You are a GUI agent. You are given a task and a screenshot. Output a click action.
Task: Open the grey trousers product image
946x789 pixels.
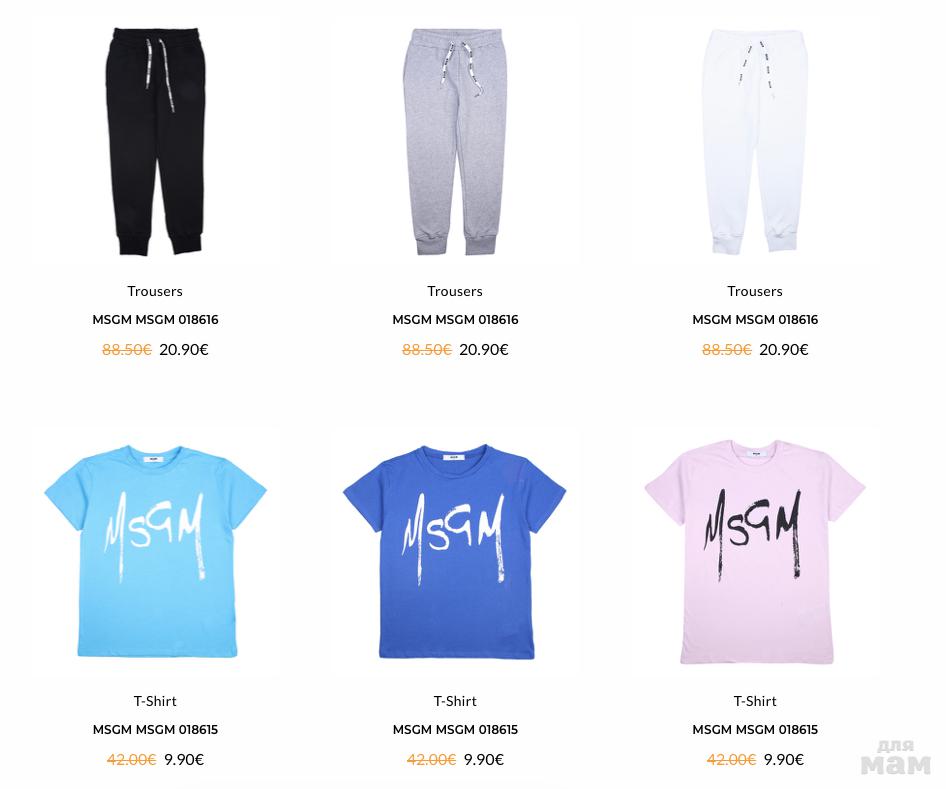(x=454, y=141)
